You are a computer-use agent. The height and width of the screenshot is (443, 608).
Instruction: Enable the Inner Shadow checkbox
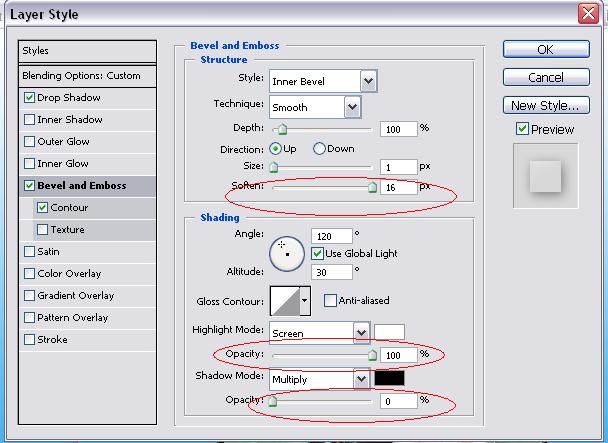29,119
